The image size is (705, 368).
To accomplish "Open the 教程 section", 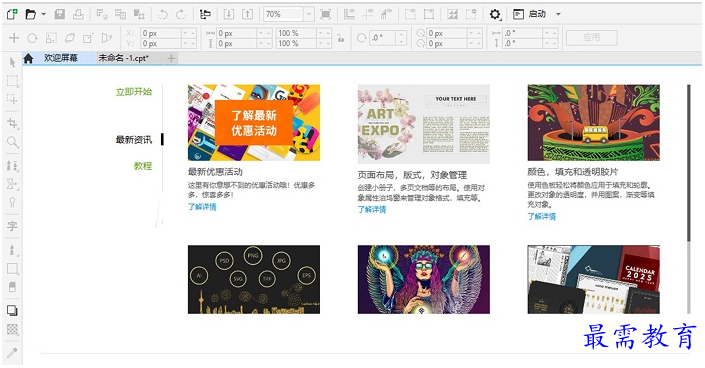I will point(143,166).
